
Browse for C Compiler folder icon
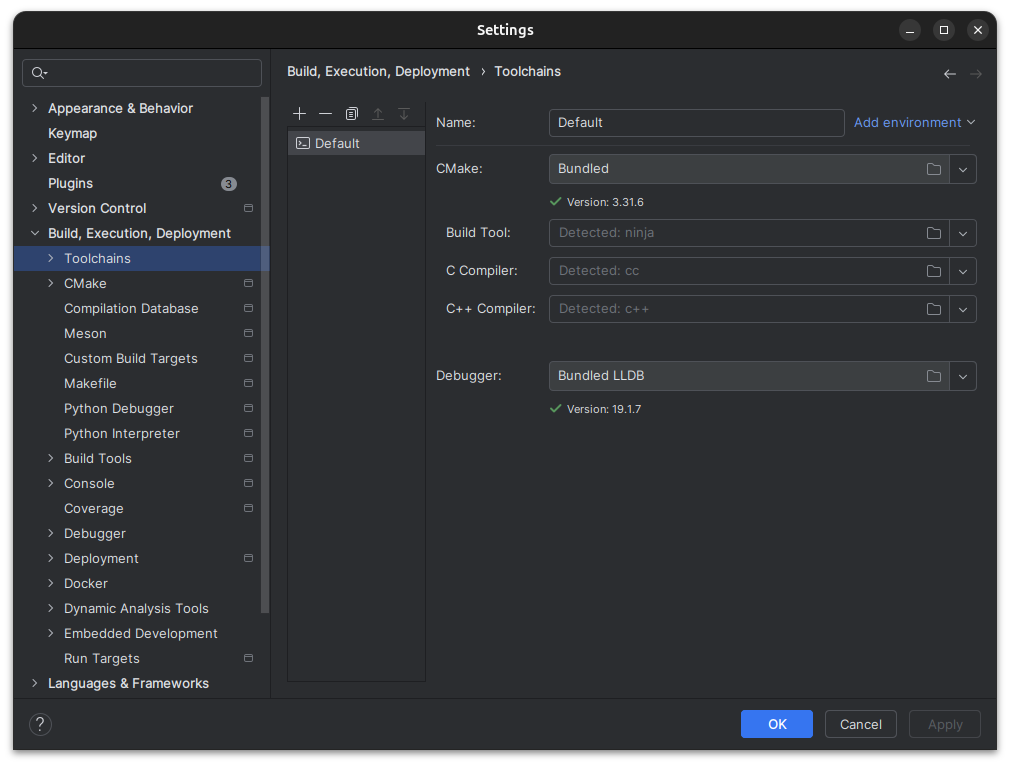[x=933, y=271]
